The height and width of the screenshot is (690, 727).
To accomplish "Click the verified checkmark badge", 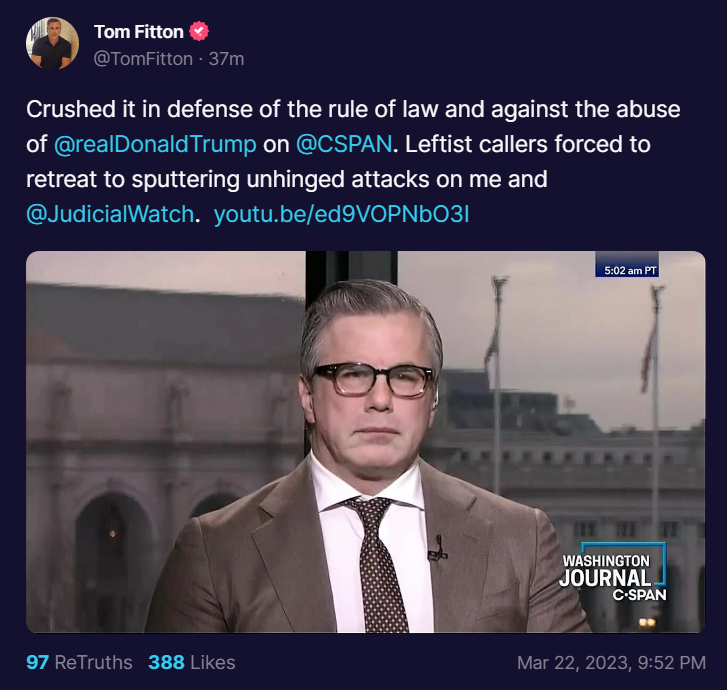I will 199,31.
